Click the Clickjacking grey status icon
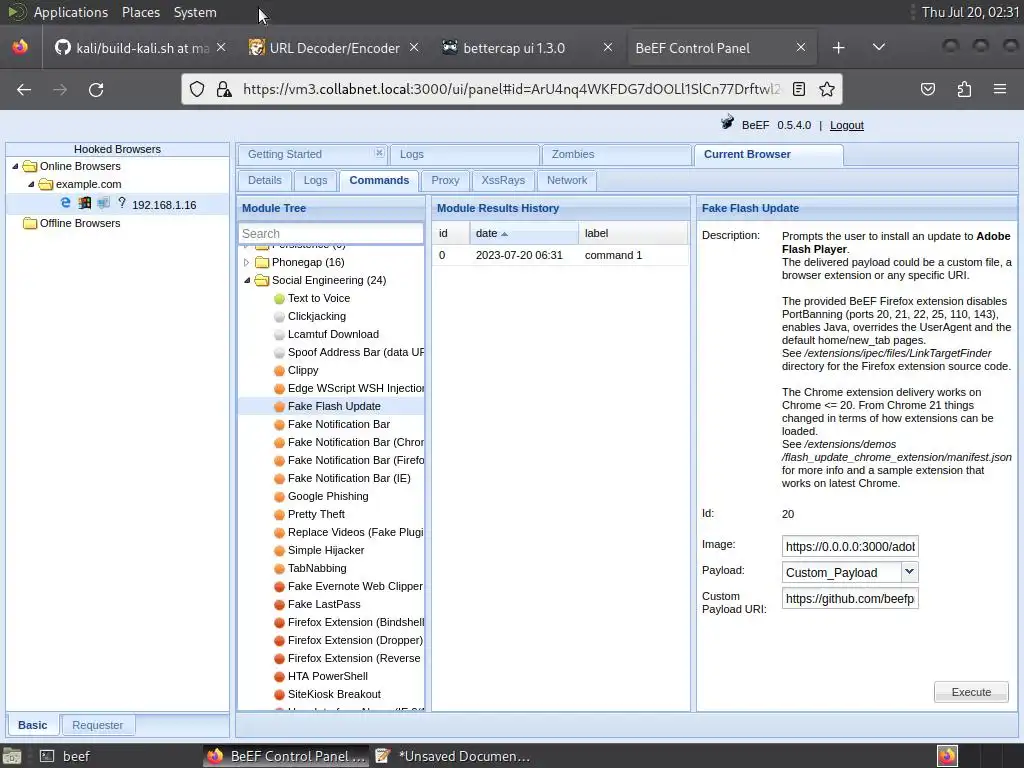1024x768 pixels. coord(279,317)
